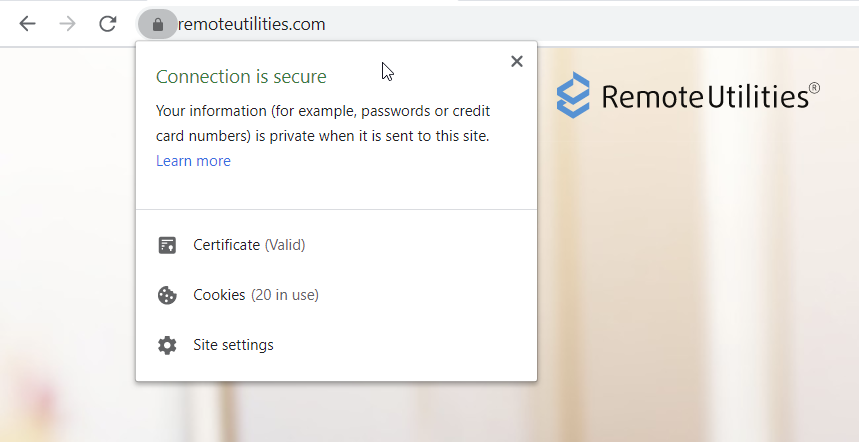Image resolution: width=859 pixels, height=442 pixels.
Task: Click the browser forward arrow
Action: 67,24
